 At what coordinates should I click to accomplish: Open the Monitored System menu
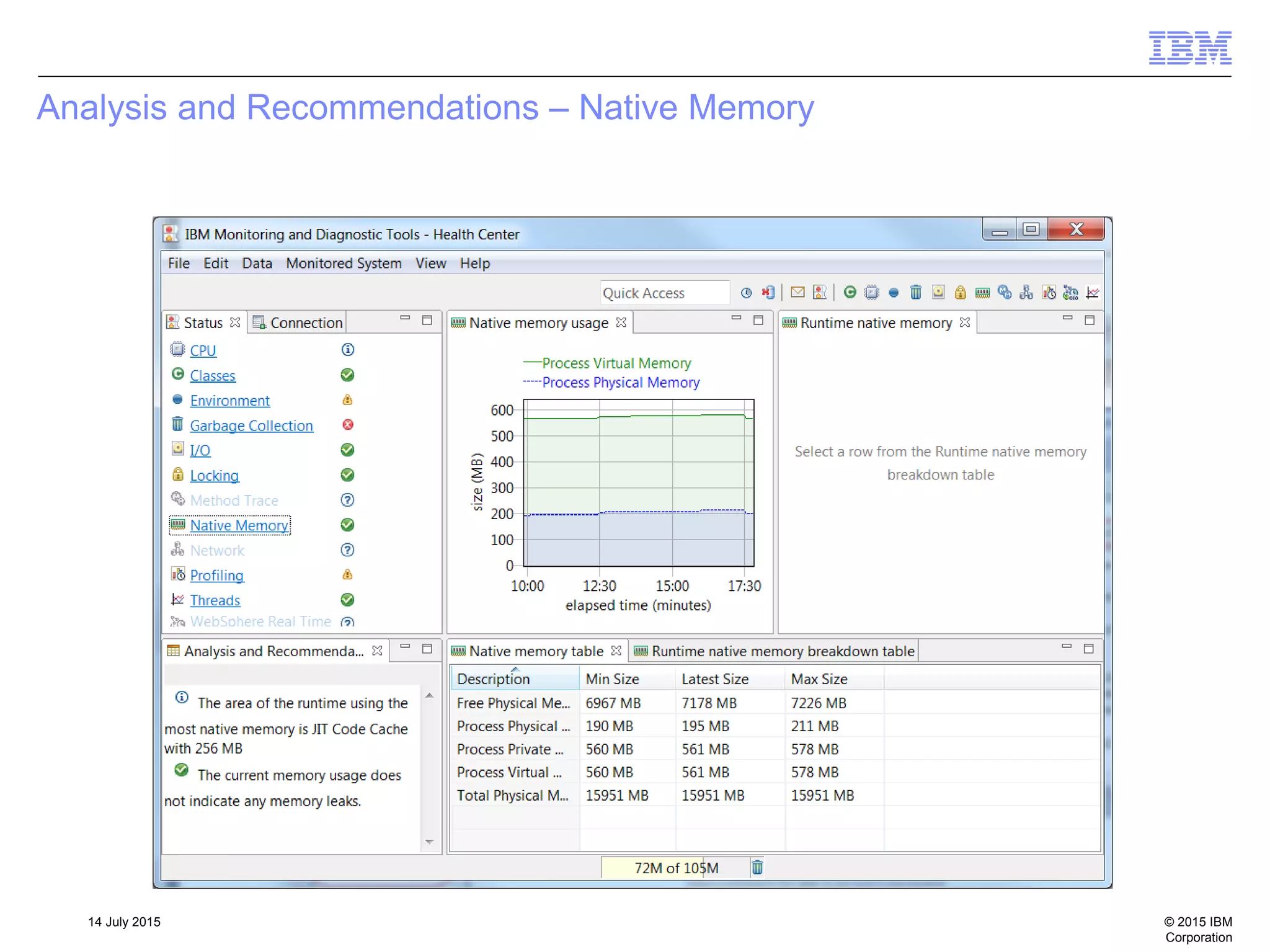point(344,263)
